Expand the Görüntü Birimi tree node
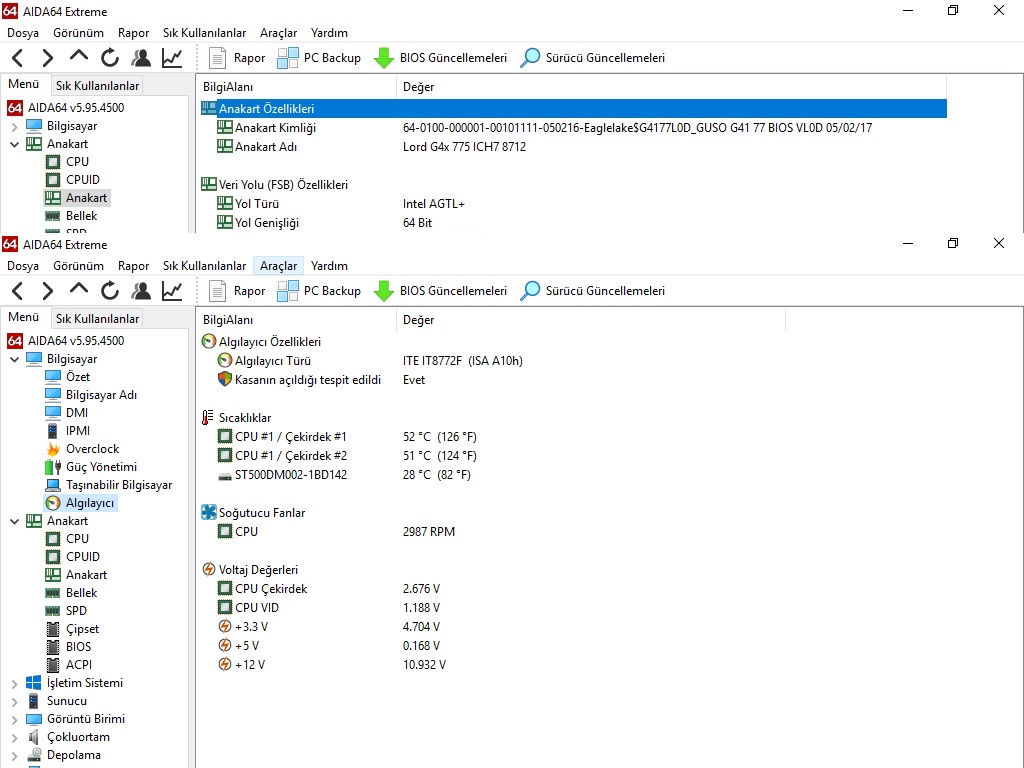Image resolution: width=1024 pixels, height=768 pixels. click(x=14, y=720)
